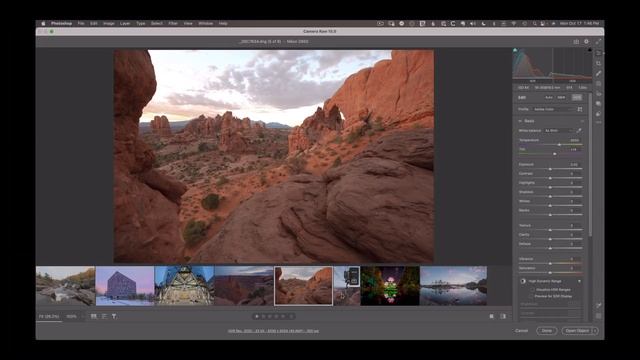Open the Image menu
The width and height of the screenshot is (640, 360).
point(109,24)
